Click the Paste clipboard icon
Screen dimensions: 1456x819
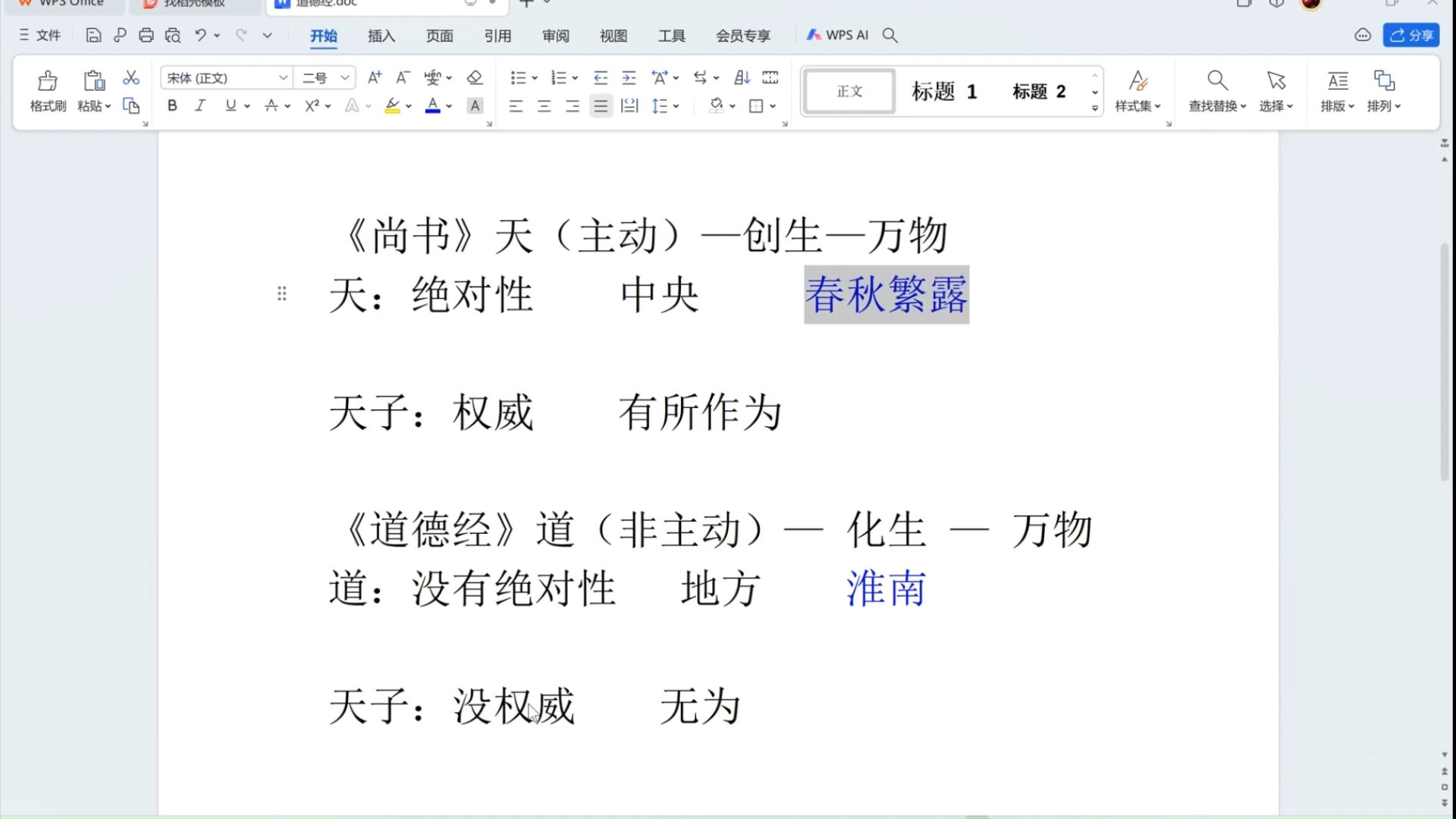pos(94,80)
